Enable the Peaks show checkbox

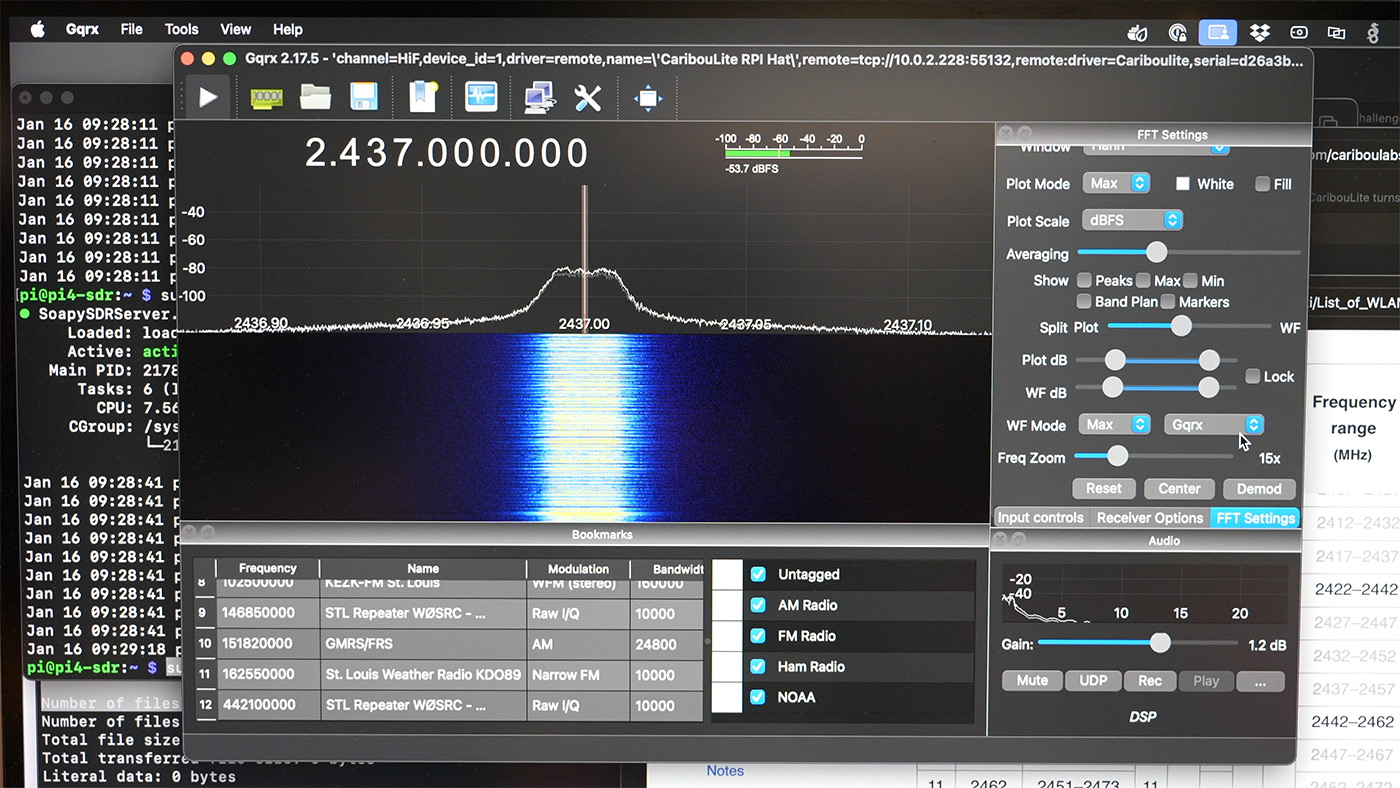tap(1084, 281)
